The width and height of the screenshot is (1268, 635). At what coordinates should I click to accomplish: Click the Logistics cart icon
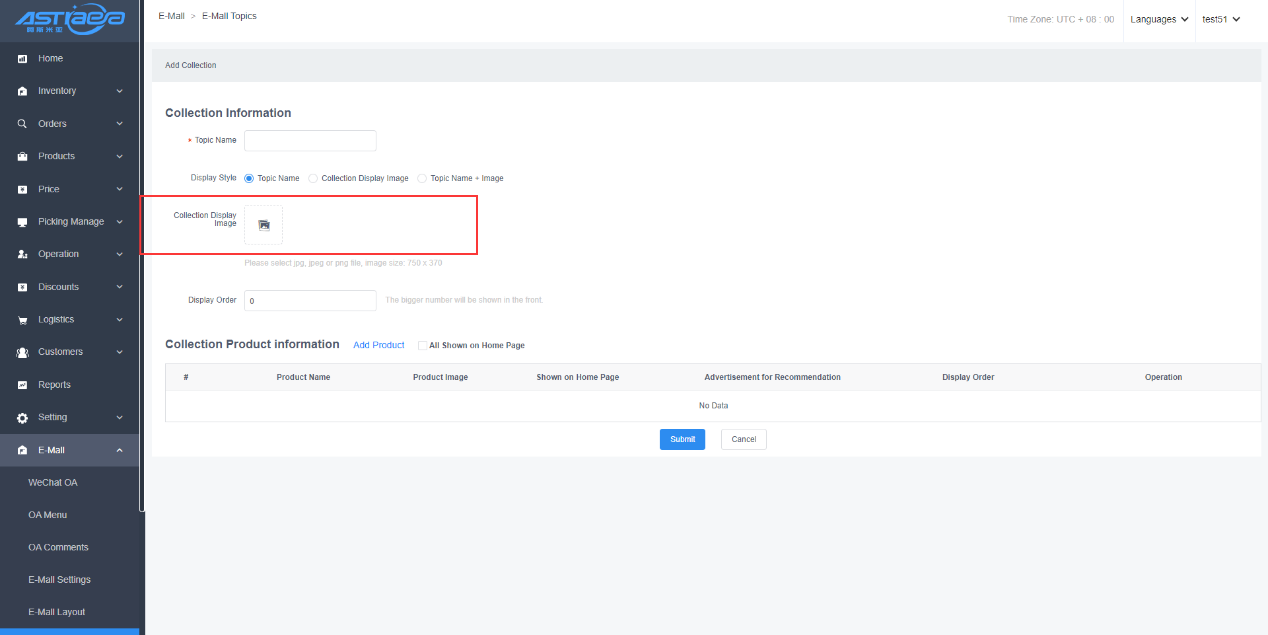22,320
